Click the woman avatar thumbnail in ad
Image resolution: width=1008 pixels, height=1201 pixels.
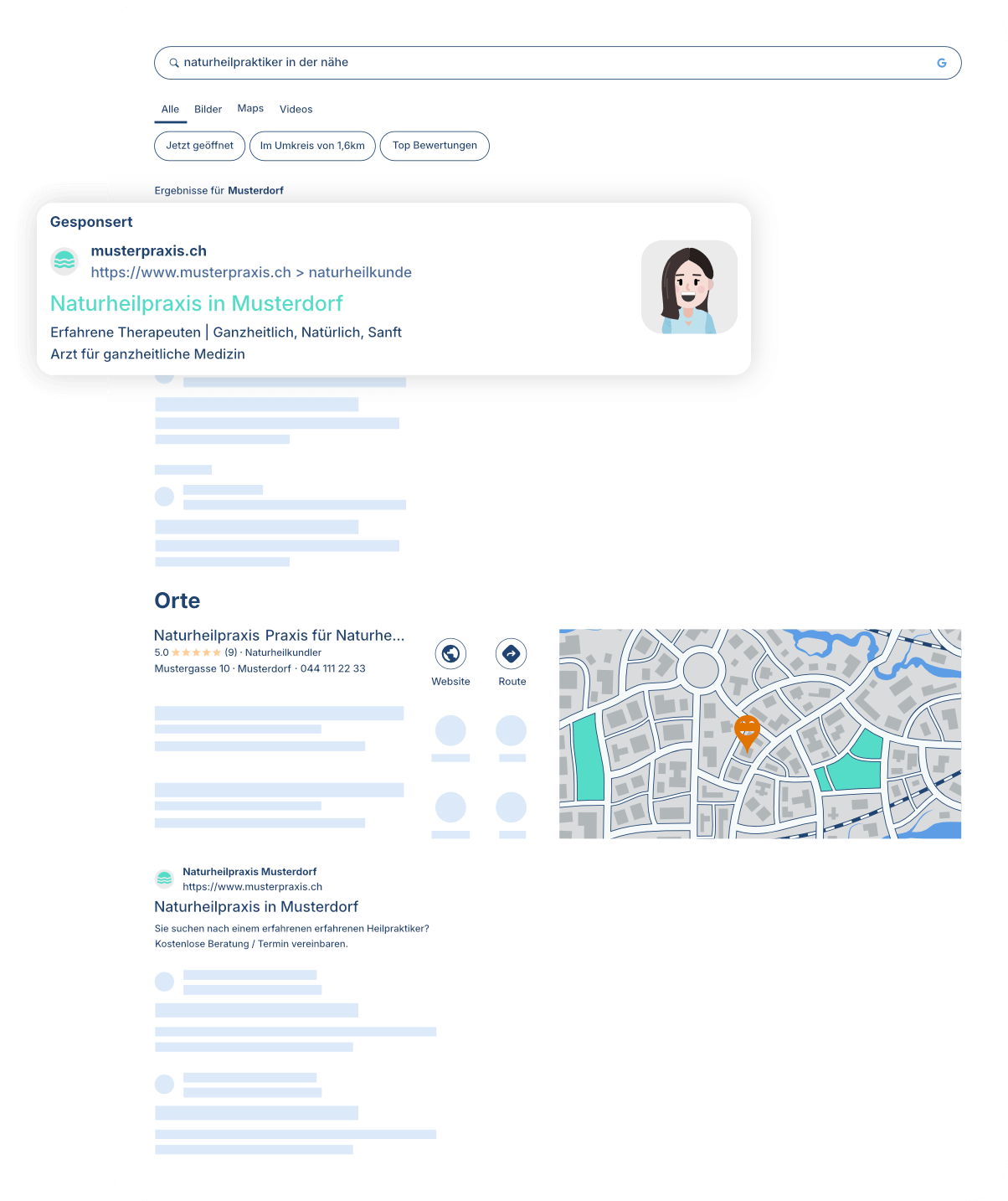tap(689, 287)
